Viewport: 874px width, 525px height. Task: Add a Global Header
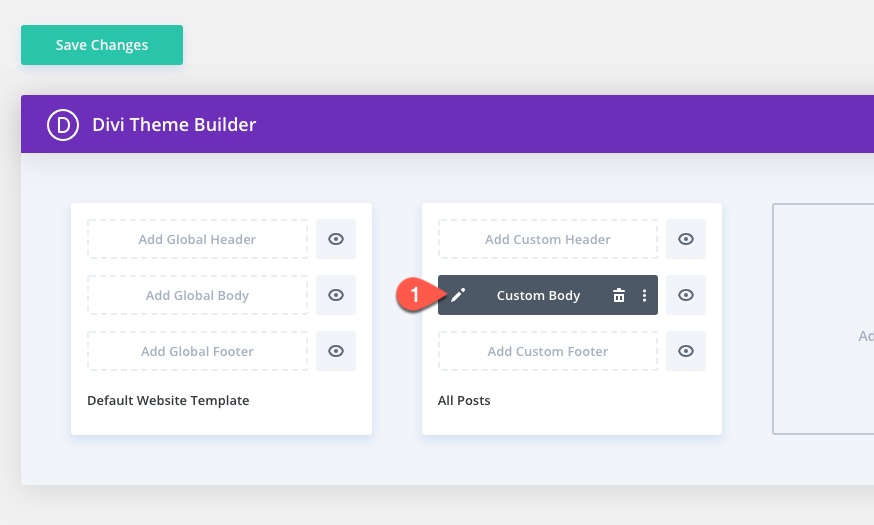[197, 239]
